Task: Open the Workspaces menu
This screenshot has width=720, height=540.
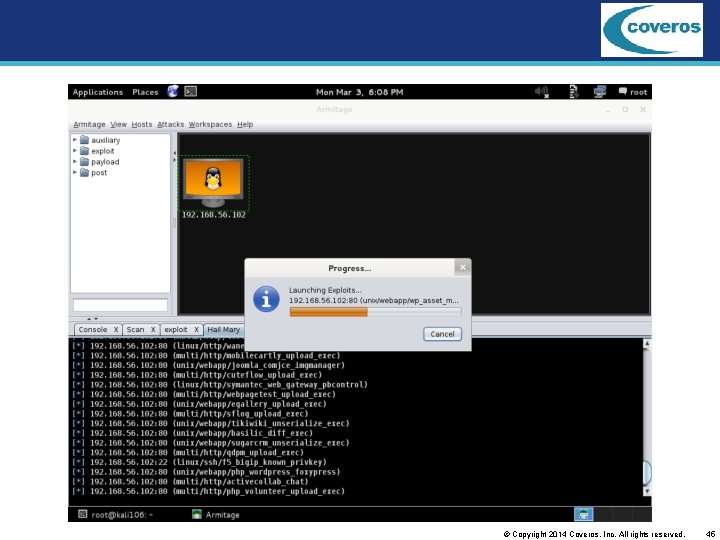Action: (x=210, y=124)
